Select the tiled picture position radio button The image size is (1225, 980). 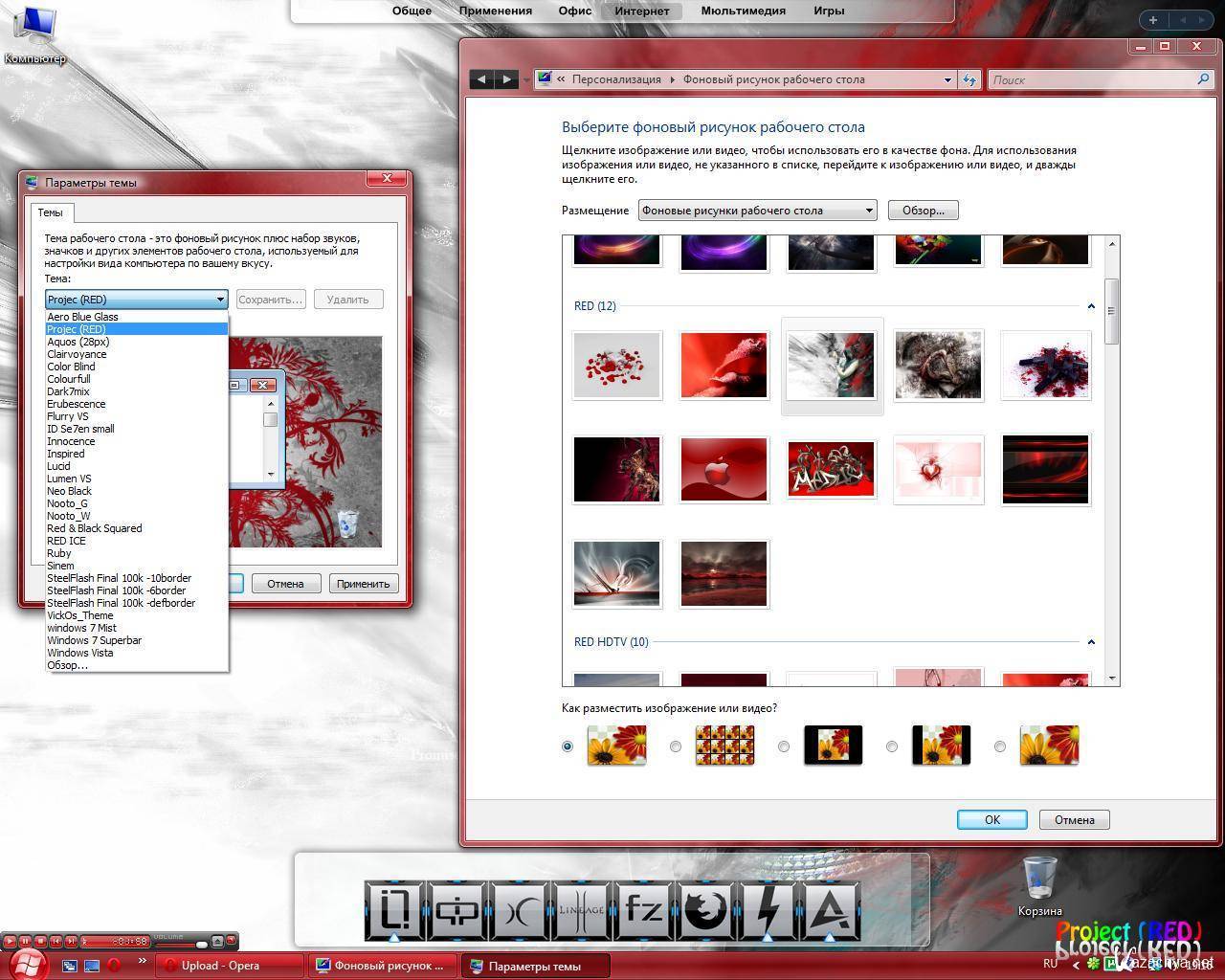coord(676,746)
